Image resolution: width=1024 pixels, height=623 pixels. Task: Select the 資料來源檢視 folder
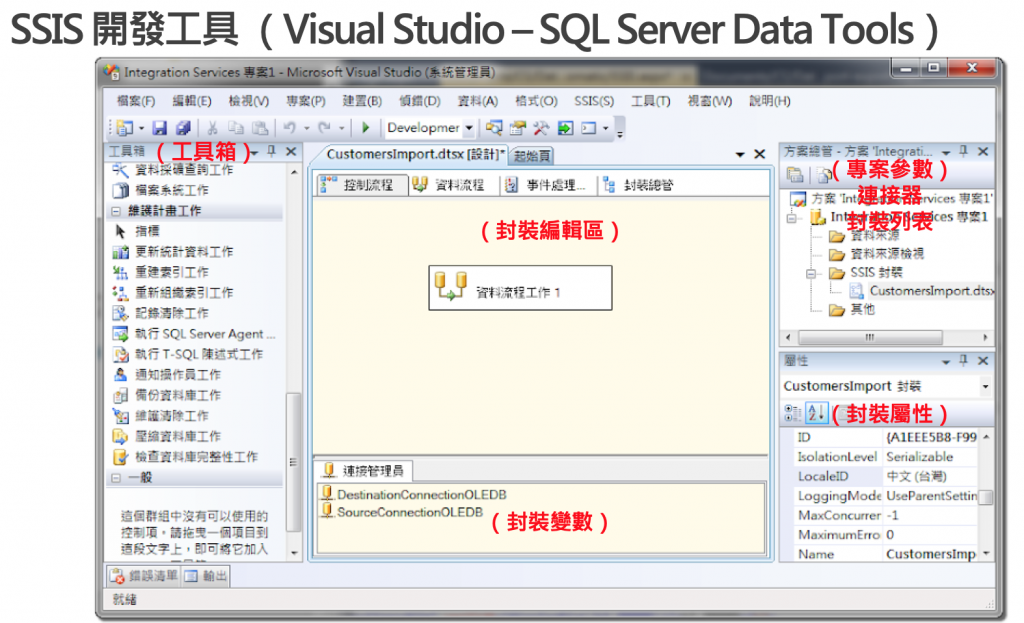pos(876,254)
